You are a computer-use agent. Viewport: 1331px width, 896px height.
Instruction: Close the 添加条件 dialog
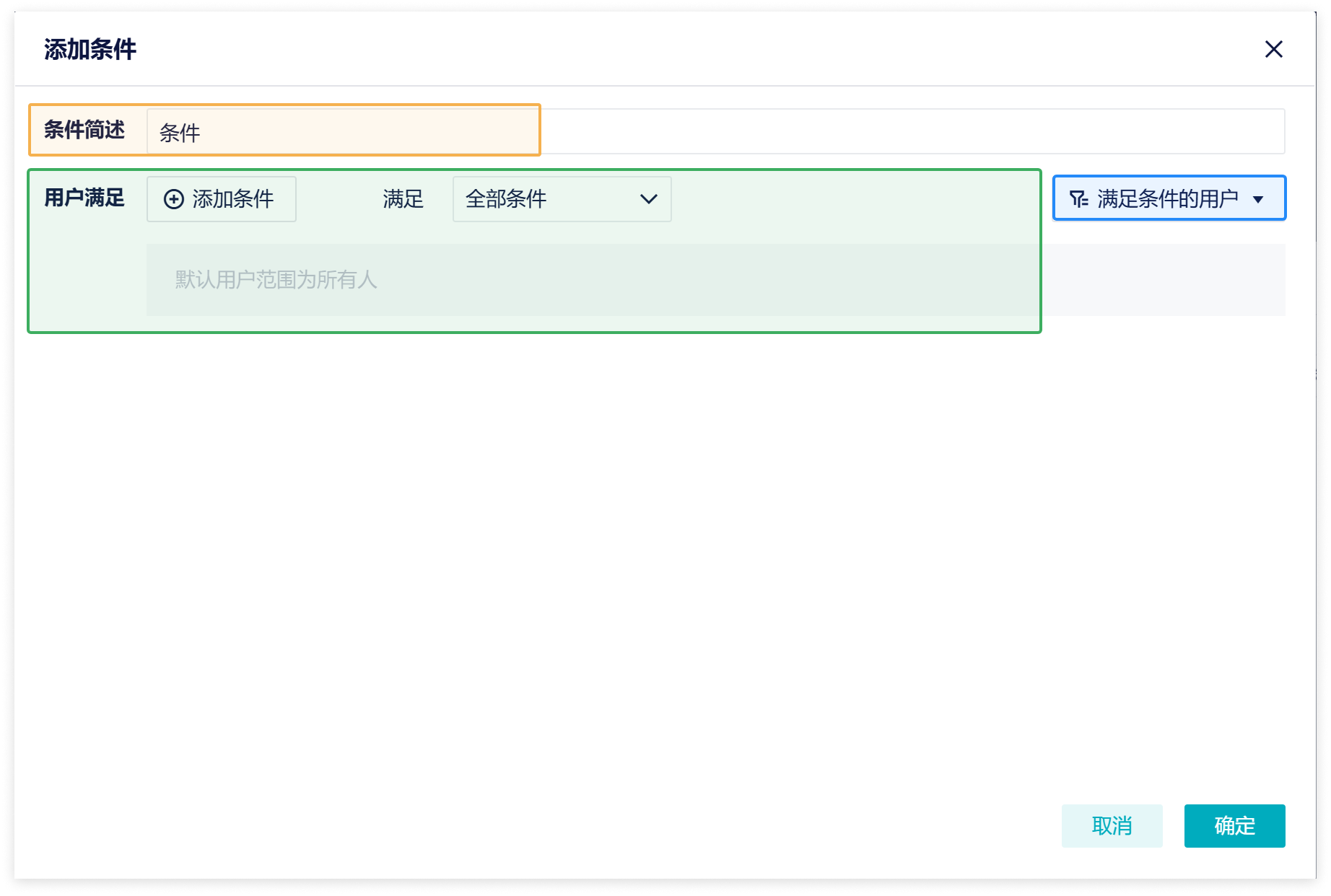[x=1274, y=49]
